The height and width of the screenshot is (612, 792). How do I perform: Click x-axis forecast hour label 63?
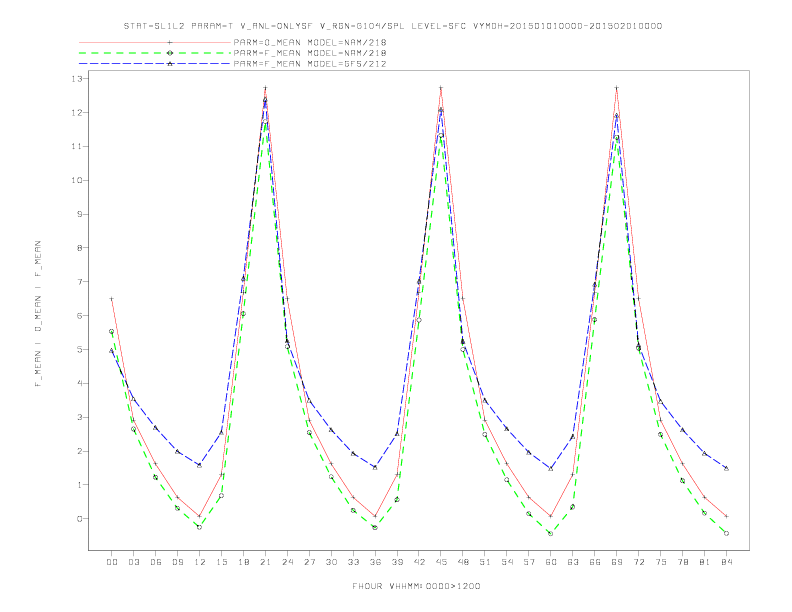click(573, 562)
